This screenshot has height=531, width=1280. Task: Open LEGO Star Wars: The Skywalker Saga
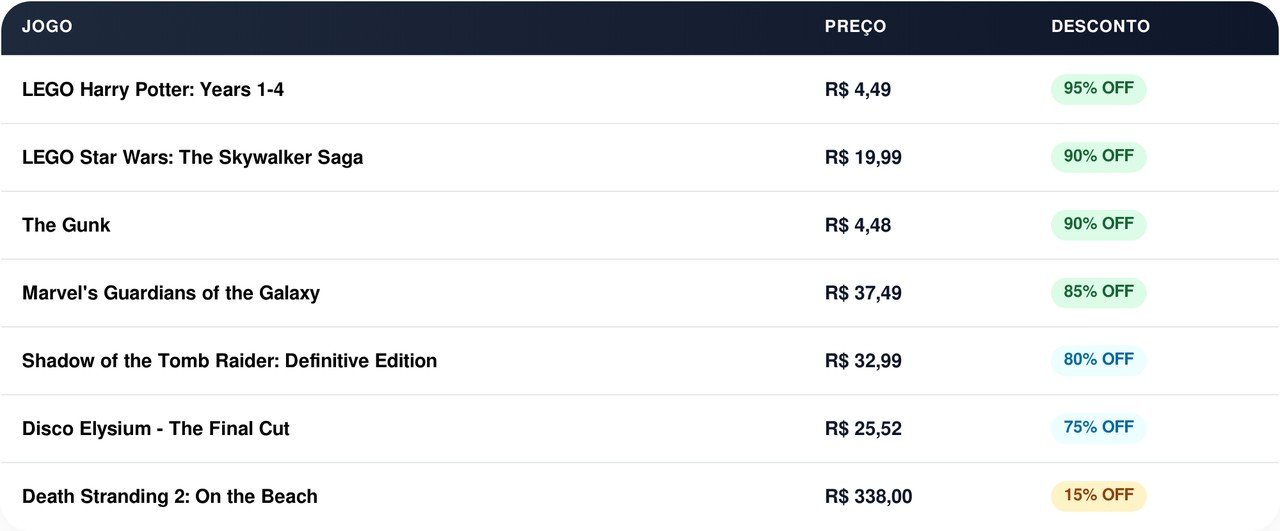point(192,158)
